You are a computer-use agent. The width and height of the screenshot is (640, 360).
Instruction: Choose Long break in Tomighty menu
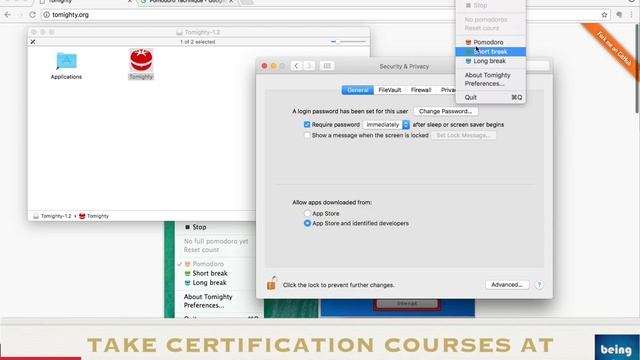[491, 61]
